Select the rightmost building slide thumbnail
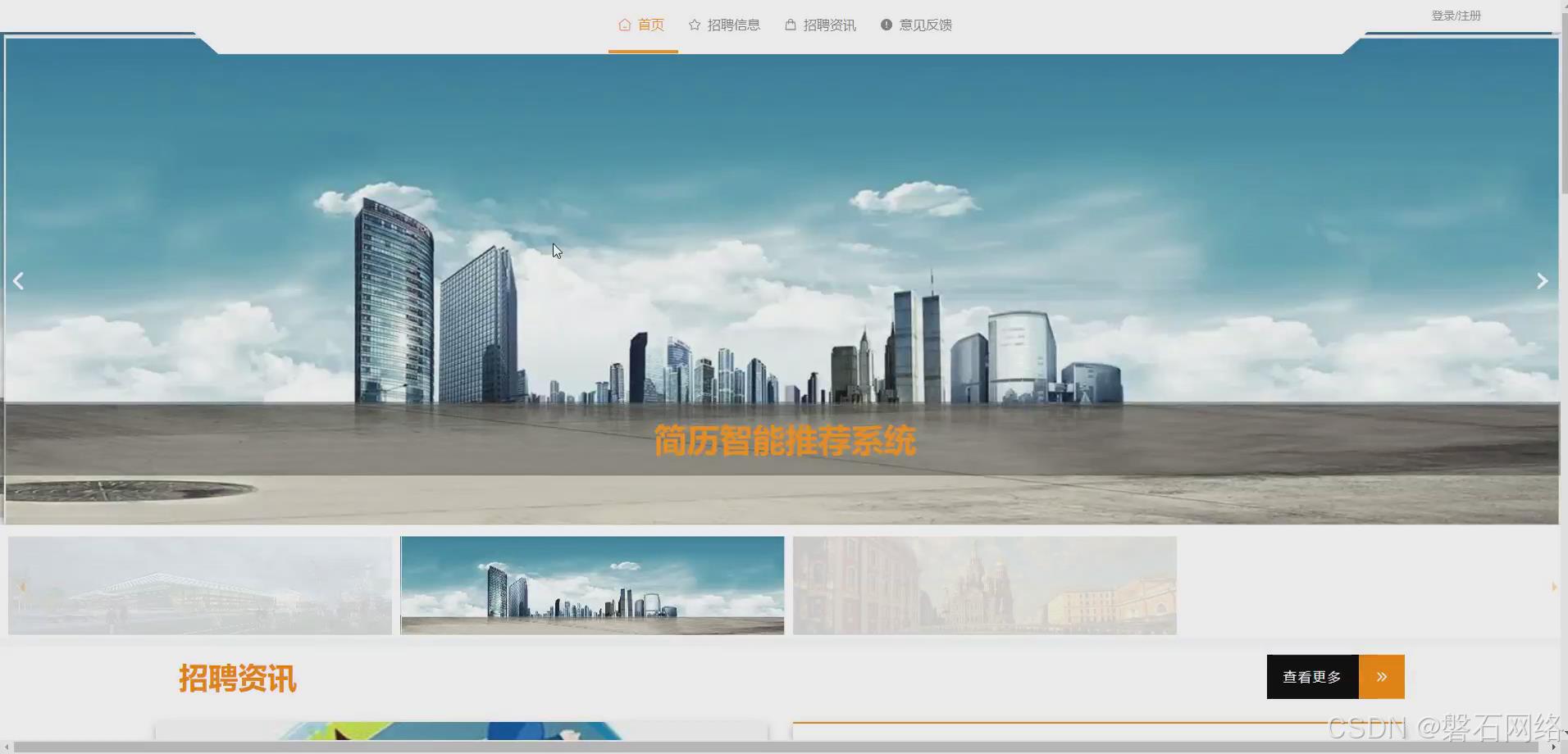The width and height of the screenshot is (1568, 754). (x=984, y=585)
